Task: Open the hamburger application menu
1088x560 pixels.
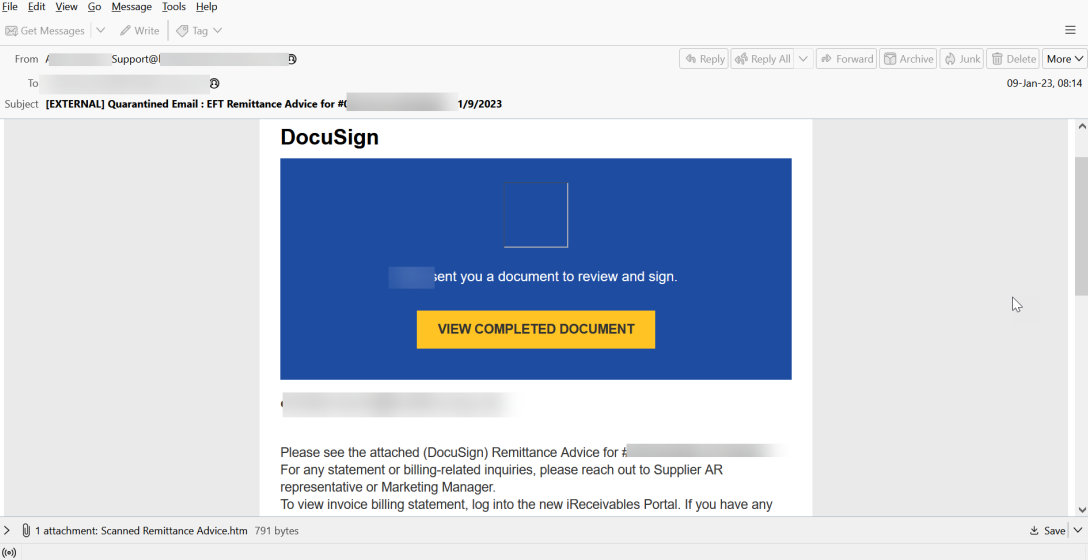Action: point(1070,30)
